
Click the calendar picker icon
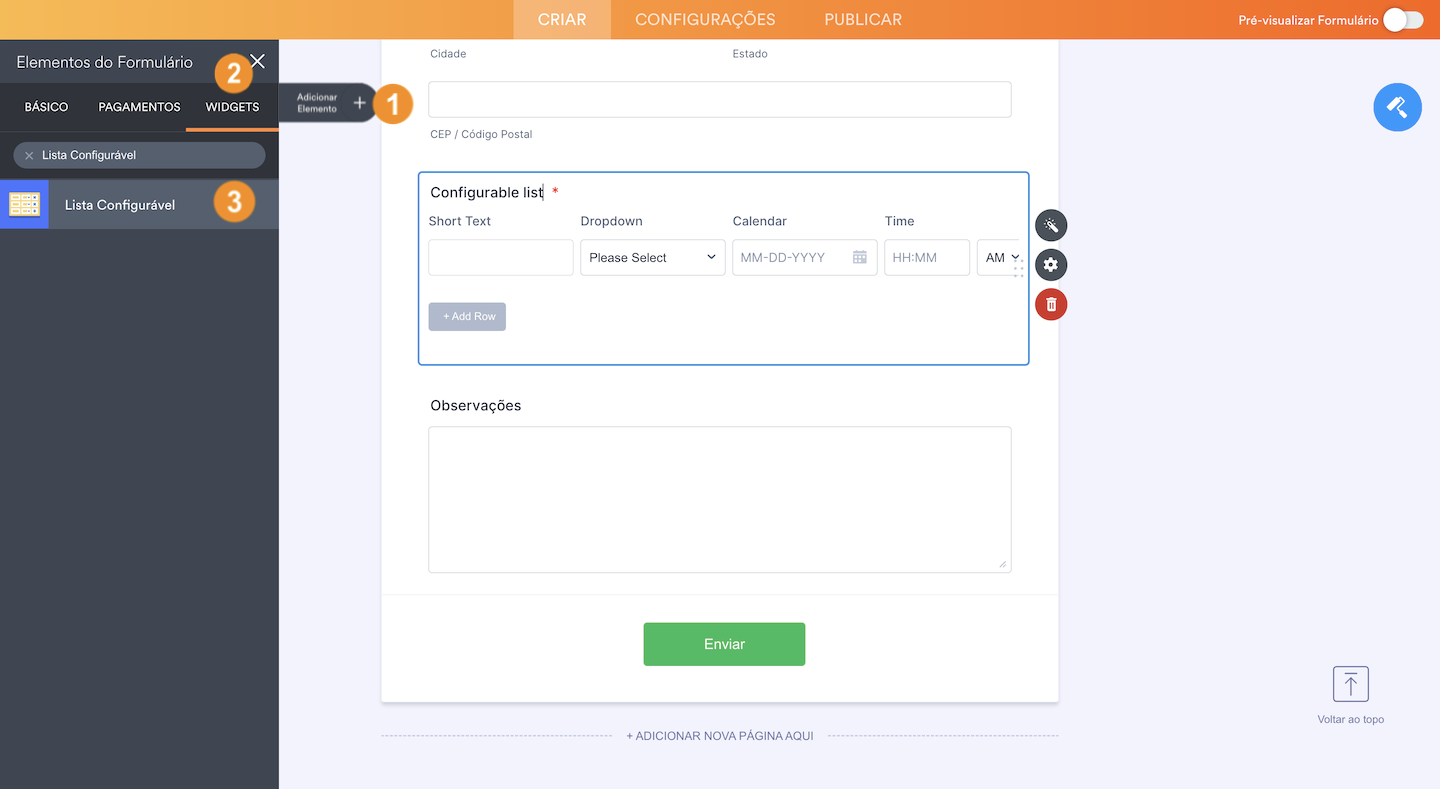pos(859,257)
